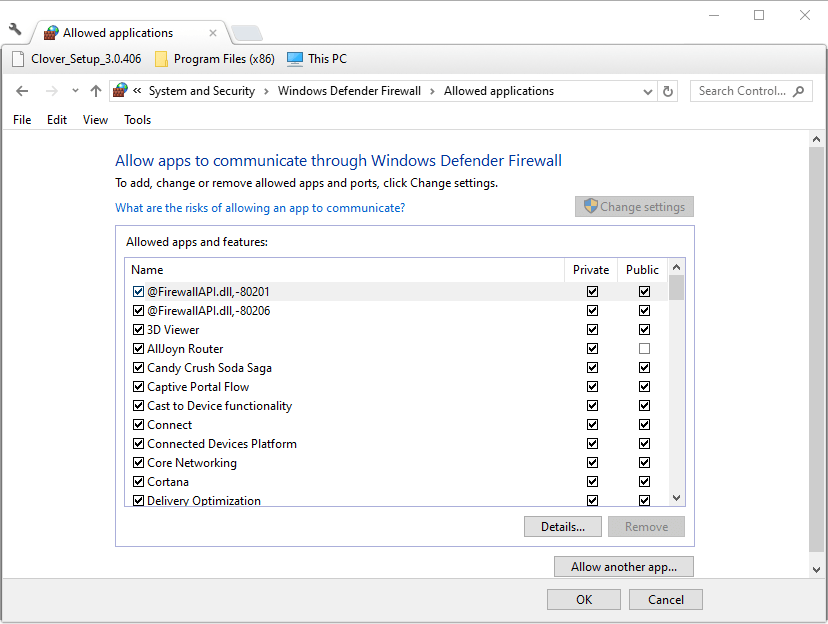Image resolution: width=828 pixels, height=624 pixels.
Task: Go up one level with up arrow
Action: click(96, 91)
